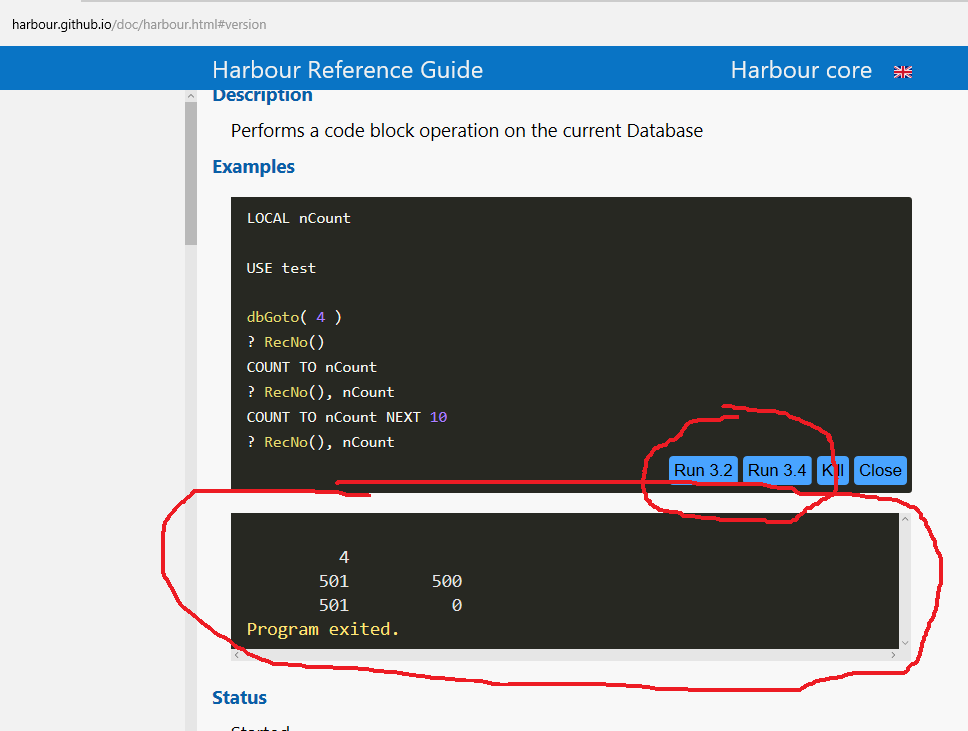Click the Status section heading
968x731 pixels.
pos(239,698)
